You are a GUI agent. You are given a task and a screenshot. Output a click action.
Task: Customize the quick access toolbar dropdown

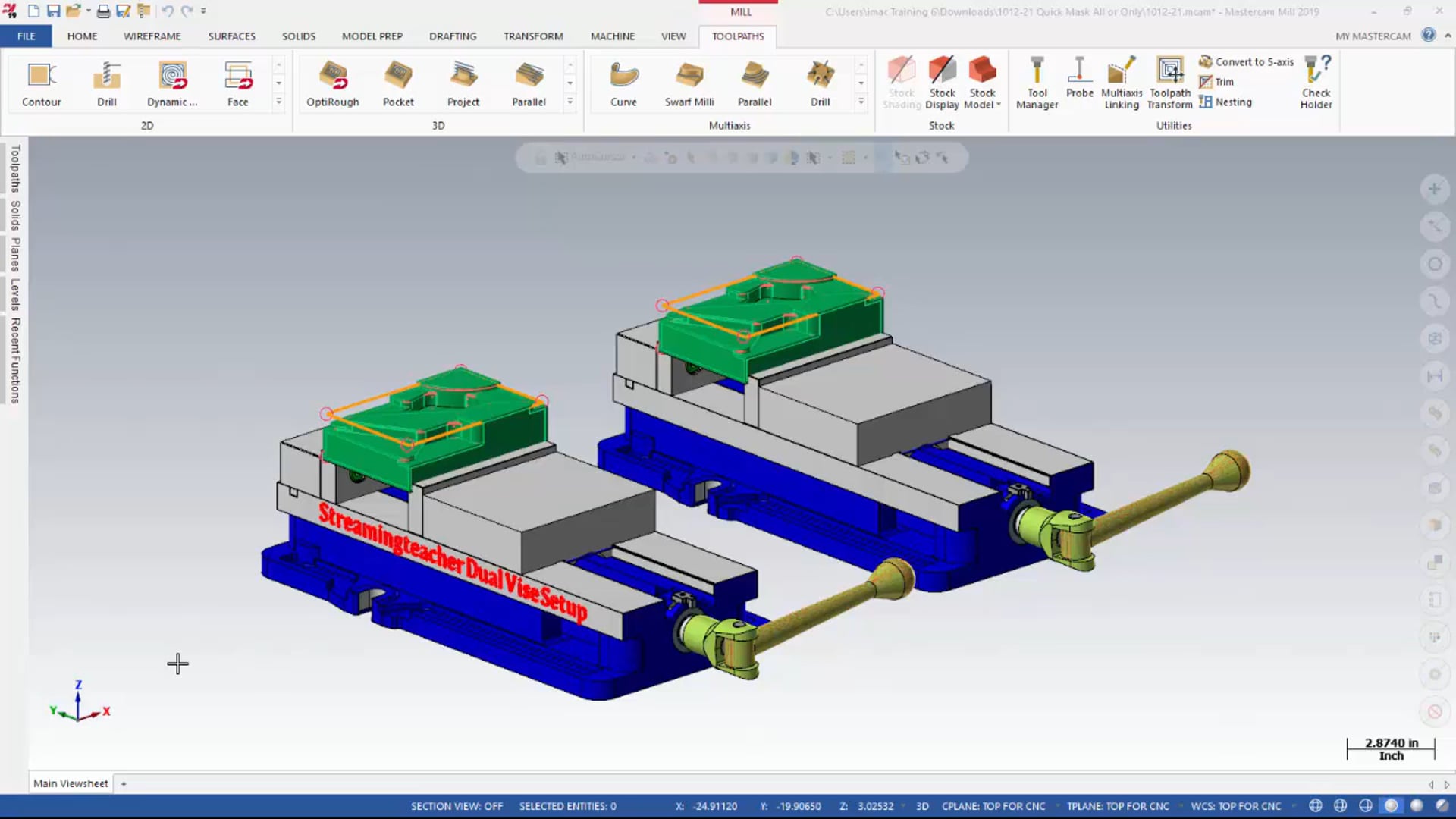(x=203, y=11)
